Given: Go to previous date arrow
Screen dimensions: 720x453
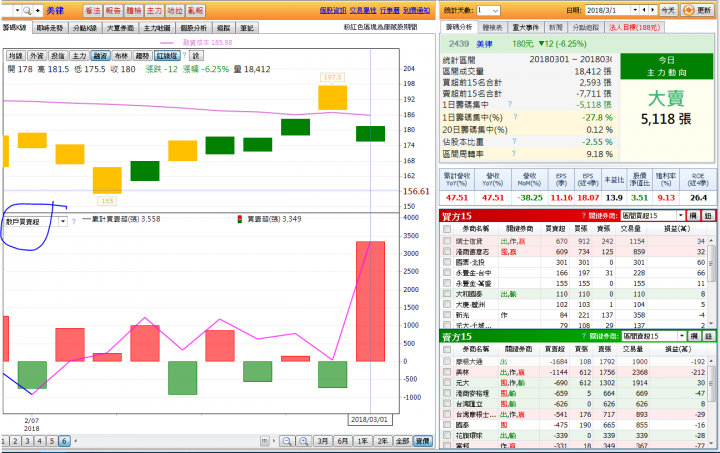Looking at the screenshot, I should (644, 10).
